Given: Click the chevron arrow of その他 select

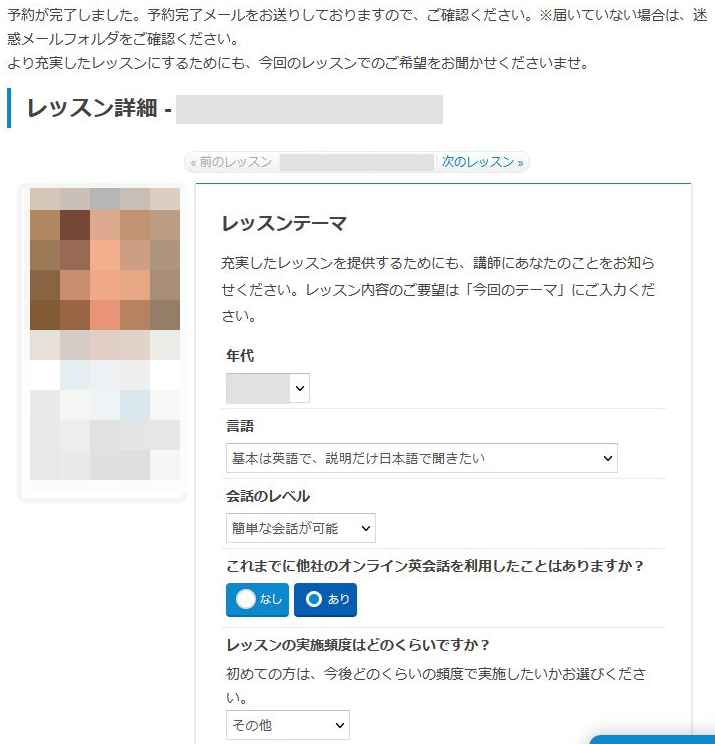Looking at the screenshot, I should 339,725.
